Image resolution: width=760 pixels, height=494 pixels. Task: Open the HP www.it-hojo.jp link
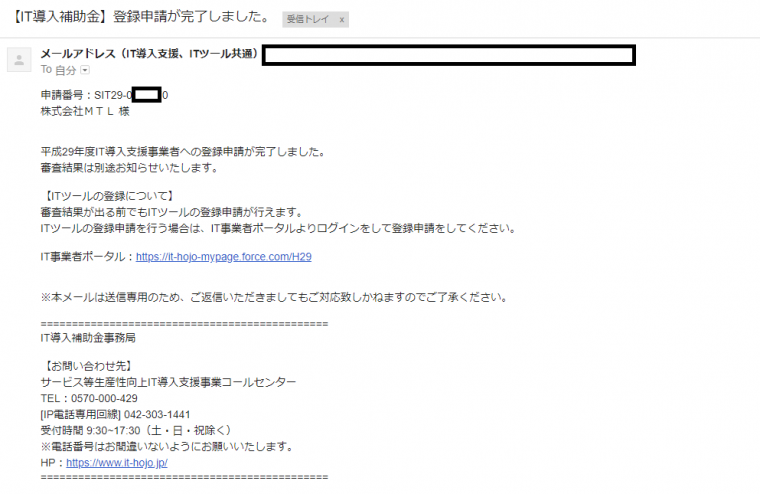(117, 463)
